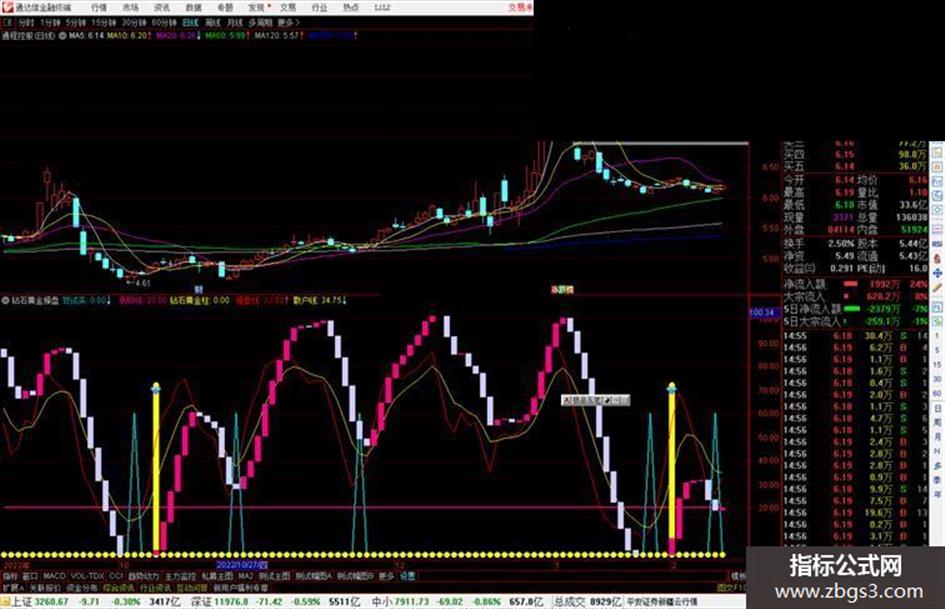Open the 新用户福利专享 link
Image resolution: width=945 pixels, height=609 pixels.
click(x=240, y=587)
